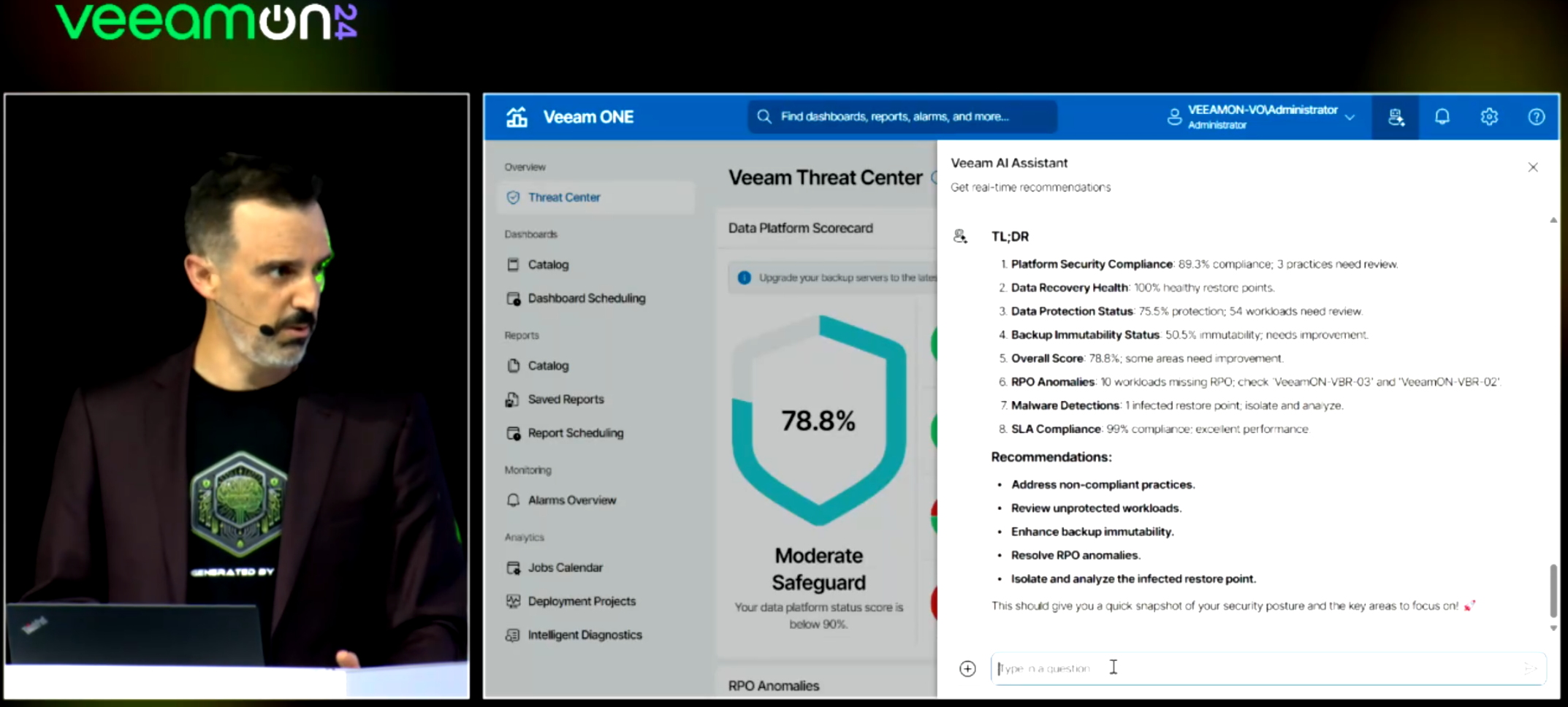Click the Platform Security Compliance line

click(x=1204, y=264)
